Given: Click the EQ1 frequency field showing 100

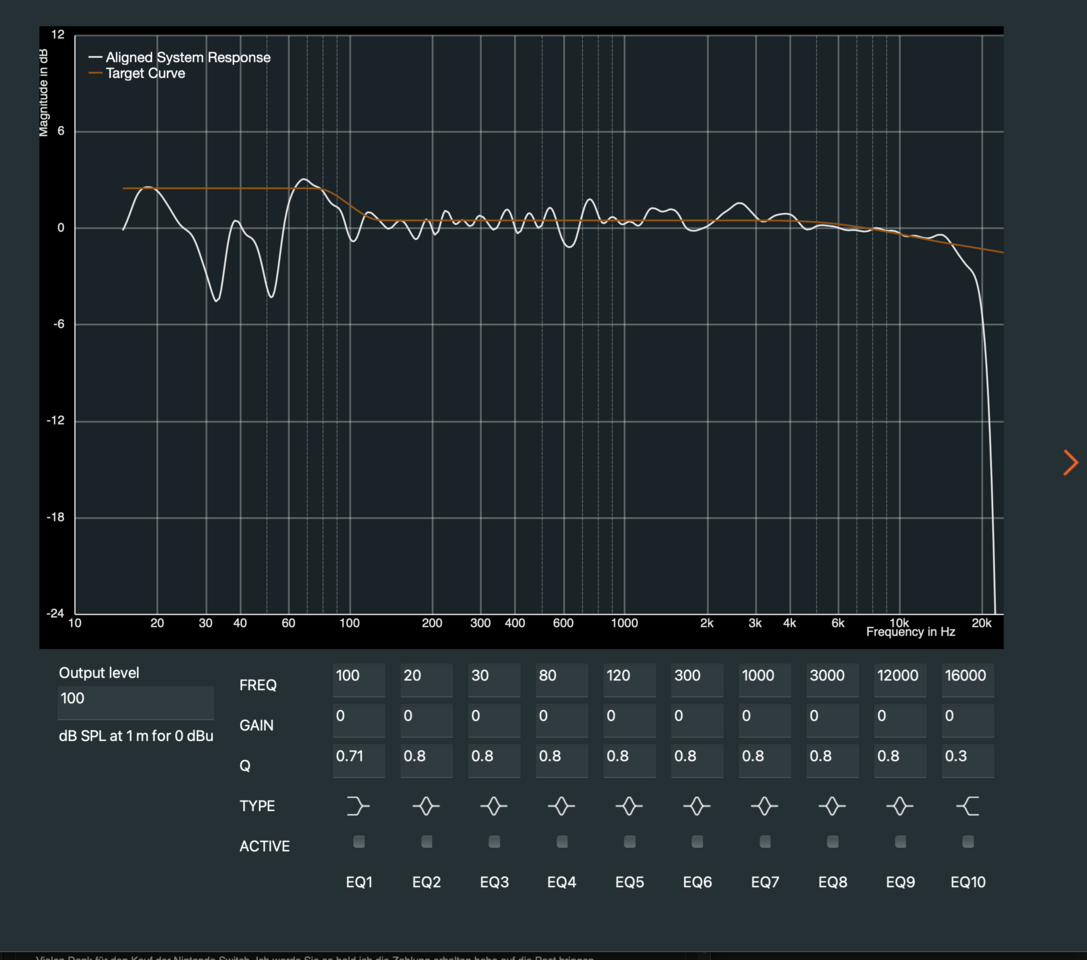Looking at the screenshot, I should click(358, 680).
